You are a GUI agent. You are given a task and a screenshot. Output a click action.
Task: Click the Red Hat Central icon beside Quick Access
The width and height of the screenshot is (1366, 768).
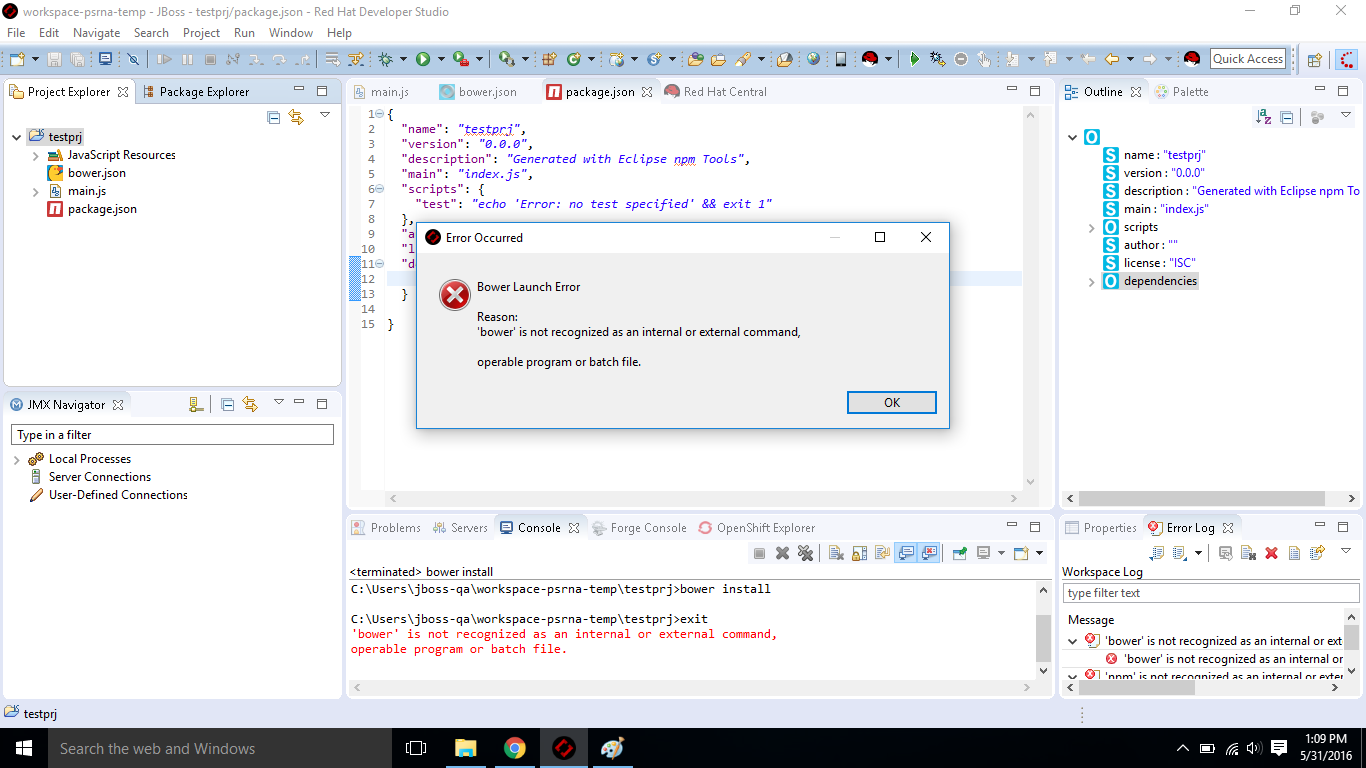(x=1191, y=59)
